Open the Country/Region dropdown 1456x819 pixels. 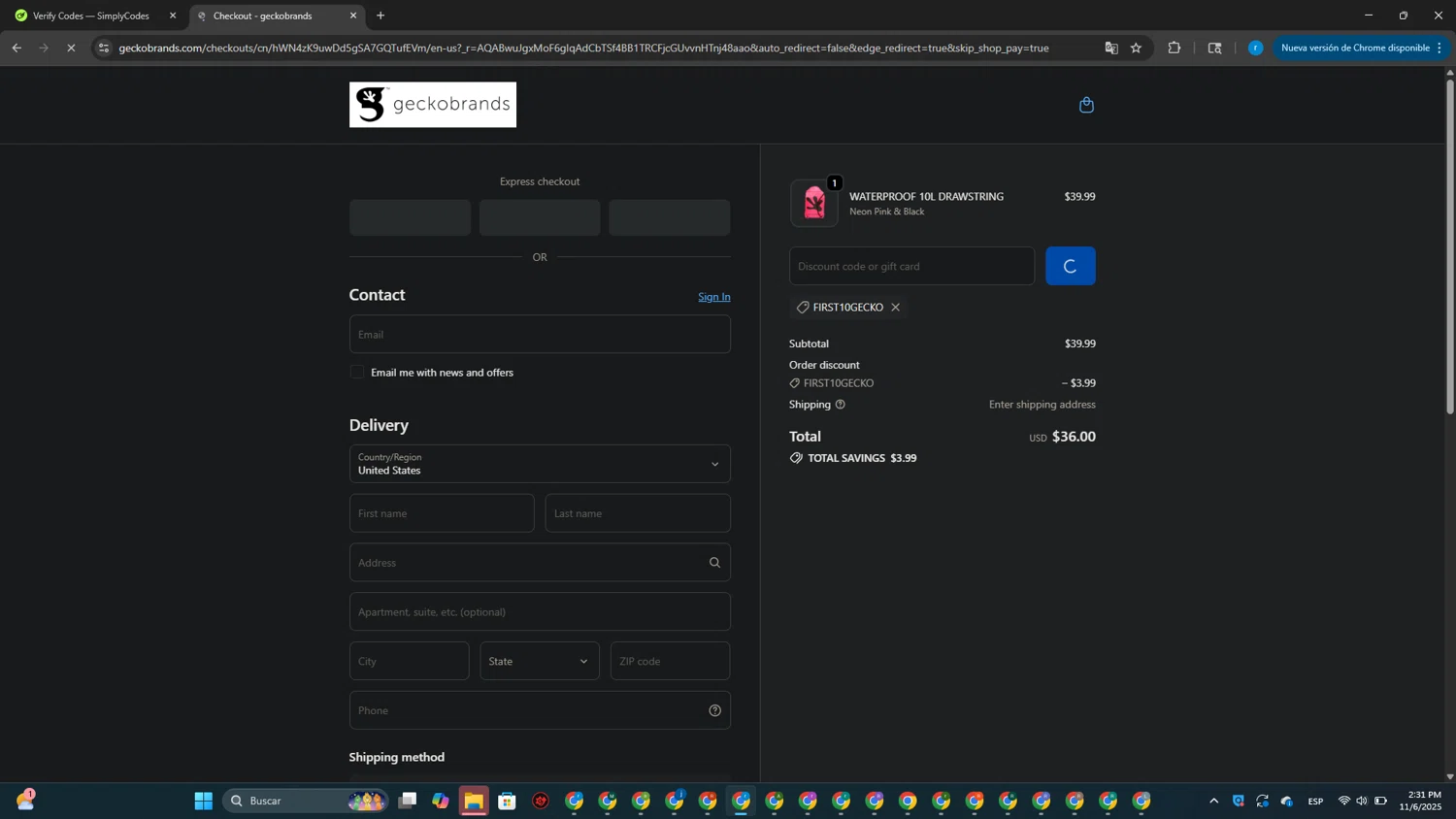tap(540, 464)
